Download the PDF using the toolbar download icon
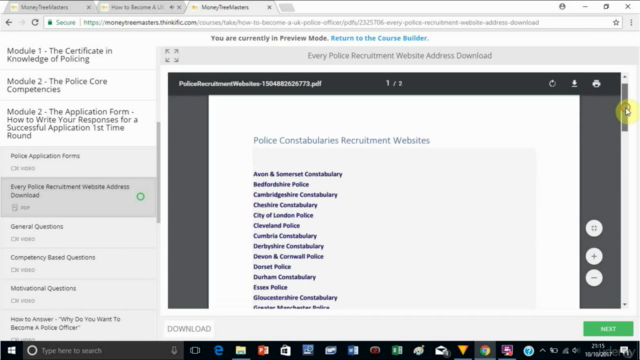 [574, 84]
